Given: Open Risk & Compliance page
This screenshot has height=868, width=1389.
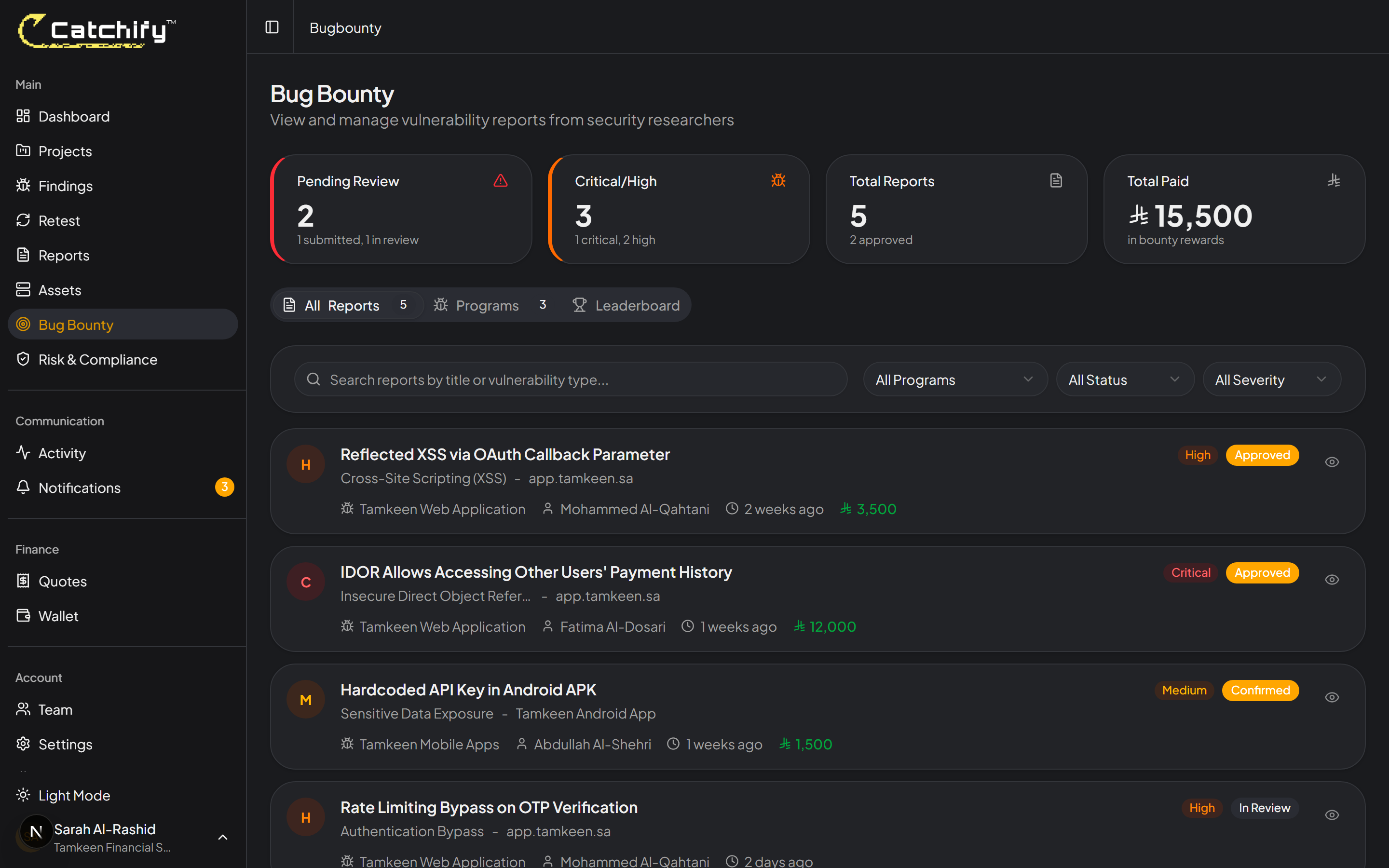Looking at the screenshot, I should (x=97, y=359).
